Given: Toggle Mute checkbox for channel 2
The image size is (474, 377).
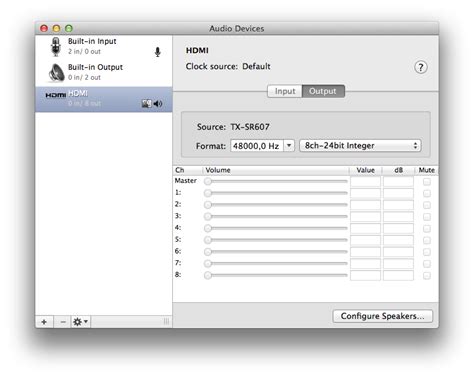Looking at the screenshot, I should (427, 205).
